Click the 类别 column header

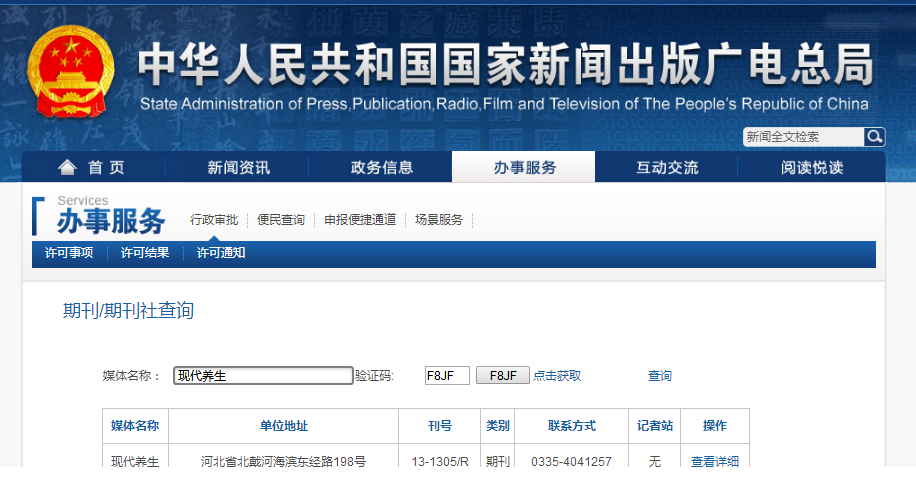point(498,426)
